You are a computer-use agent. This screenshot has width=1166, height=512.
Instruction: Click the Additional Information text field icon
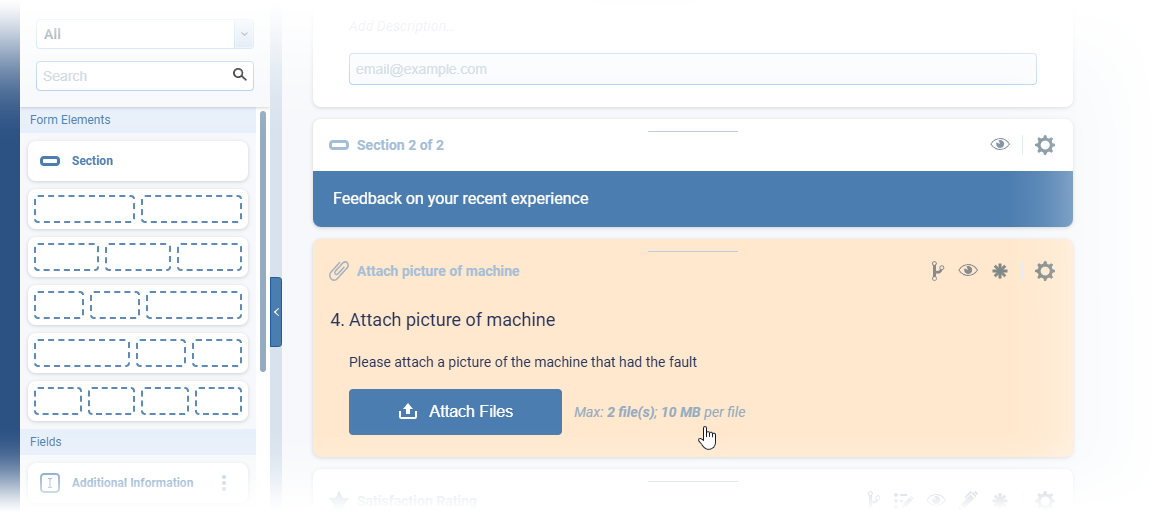tap(50, 483)
